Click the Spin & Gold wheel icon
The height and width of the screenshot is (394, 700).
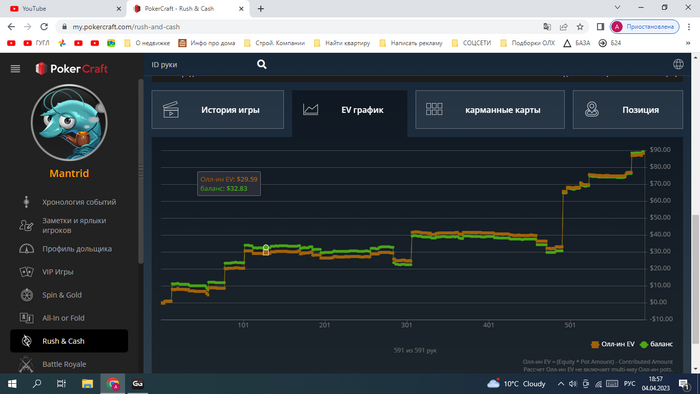27,295
